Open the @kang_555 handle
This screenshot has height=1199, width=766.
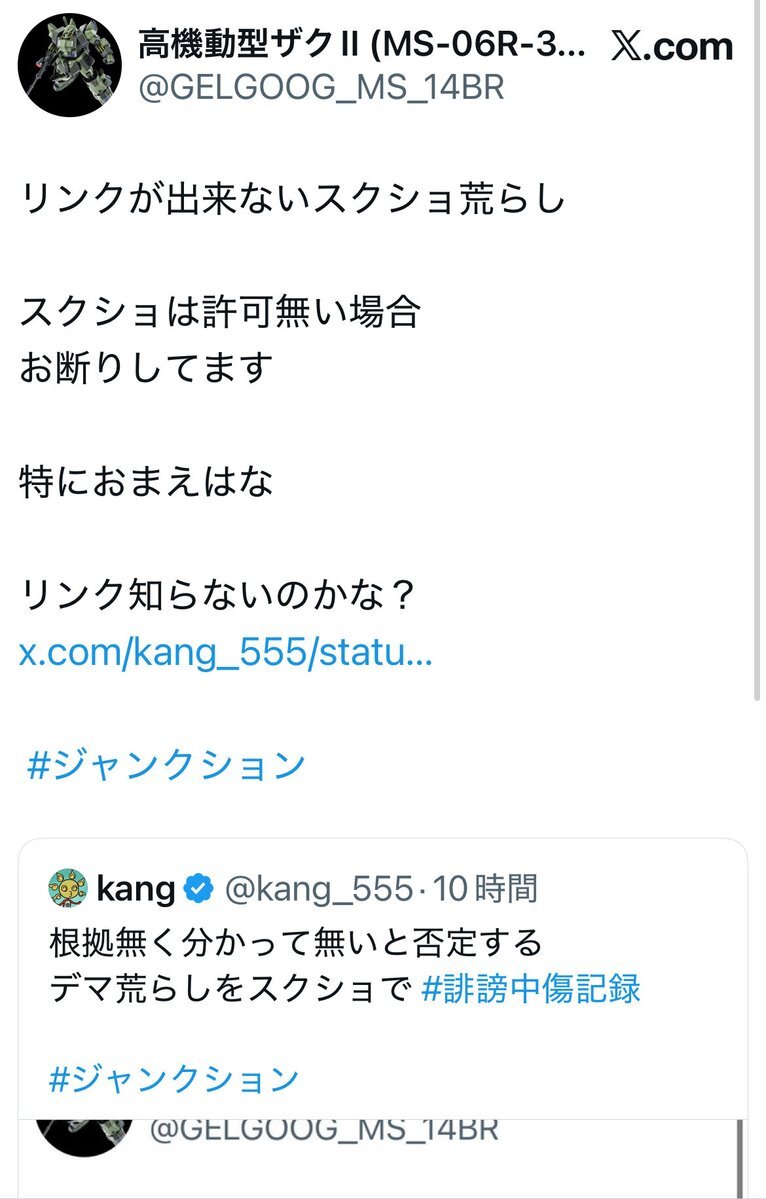[316, 887]
